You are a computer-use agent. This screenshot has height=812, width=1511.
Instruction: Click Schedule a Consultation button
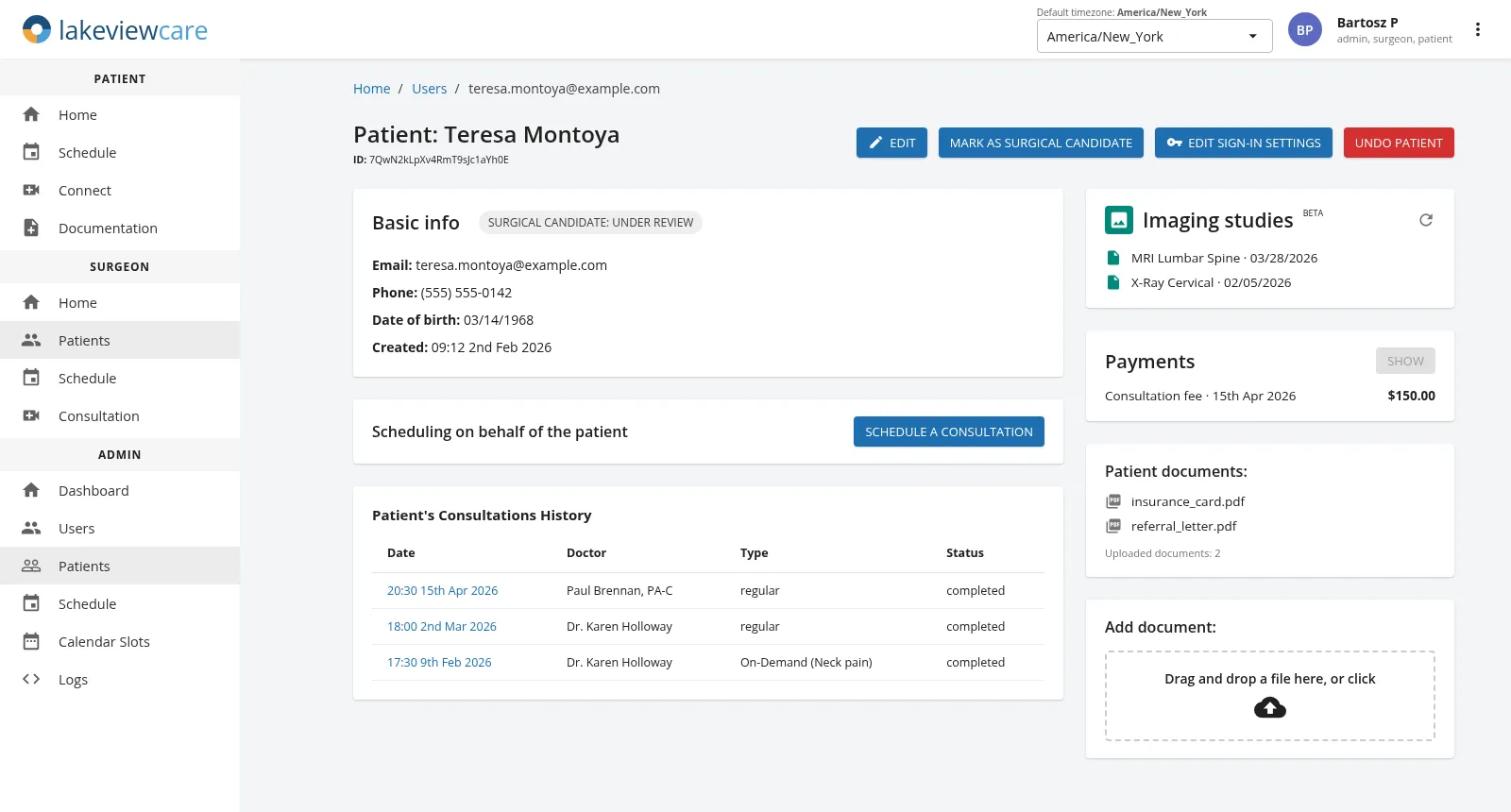point(949,431)
